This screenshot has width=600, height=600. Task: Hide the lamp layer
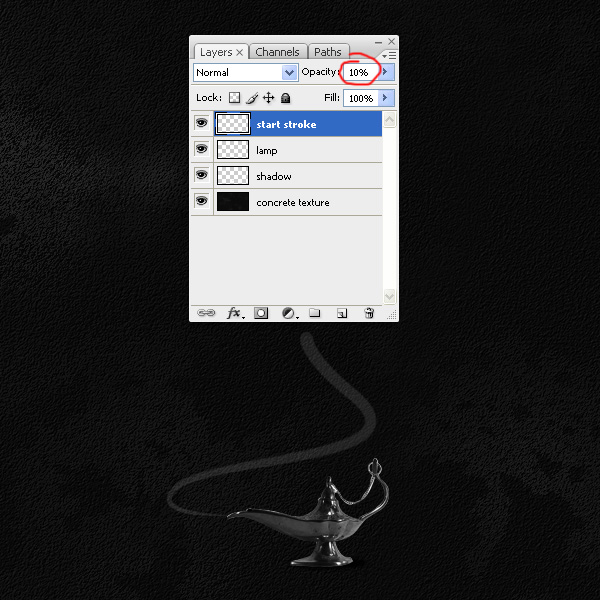pyautogui.click(x=202, y=149)
